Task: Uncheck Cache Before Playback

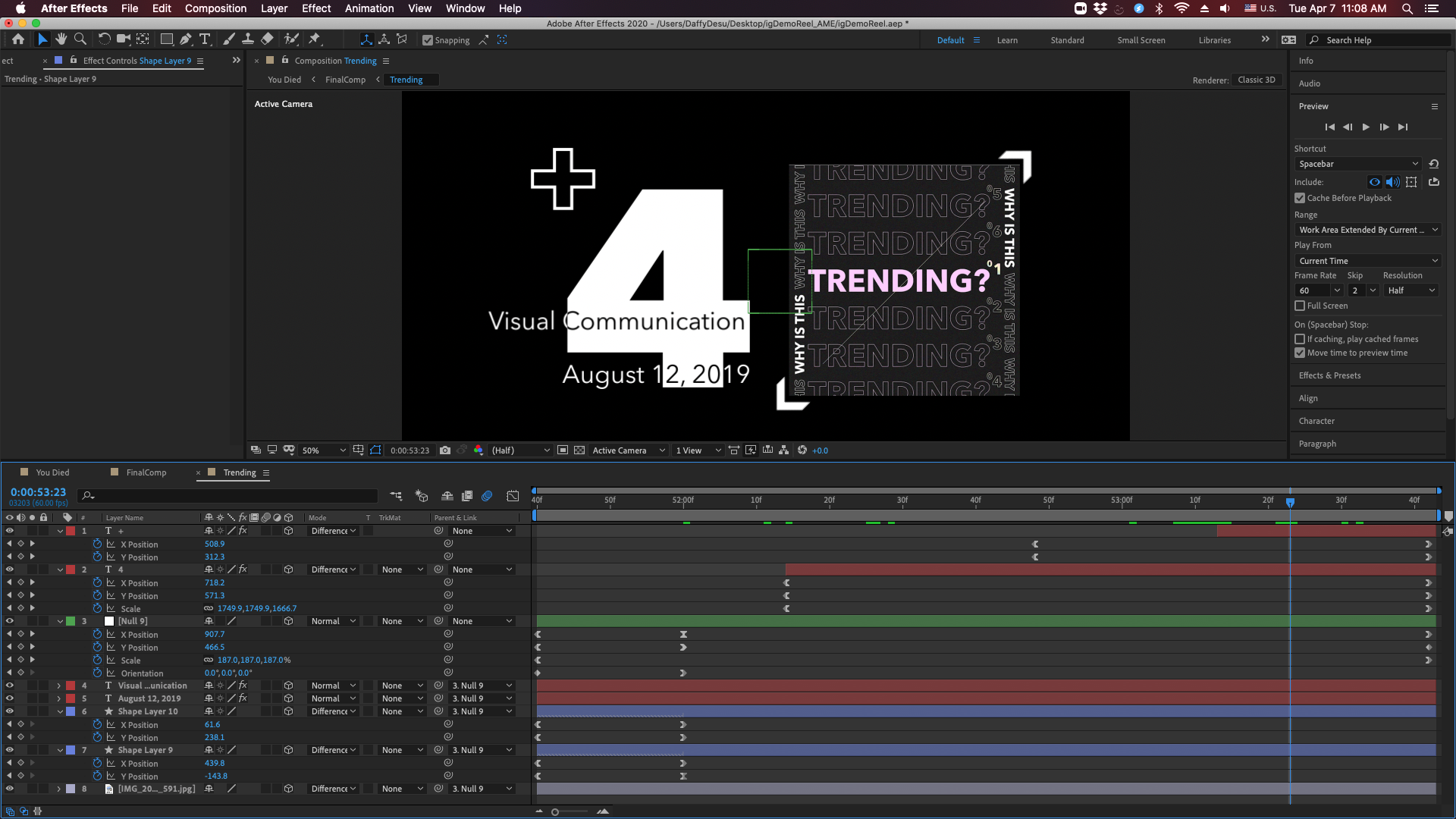Action: coord(1300,198)
